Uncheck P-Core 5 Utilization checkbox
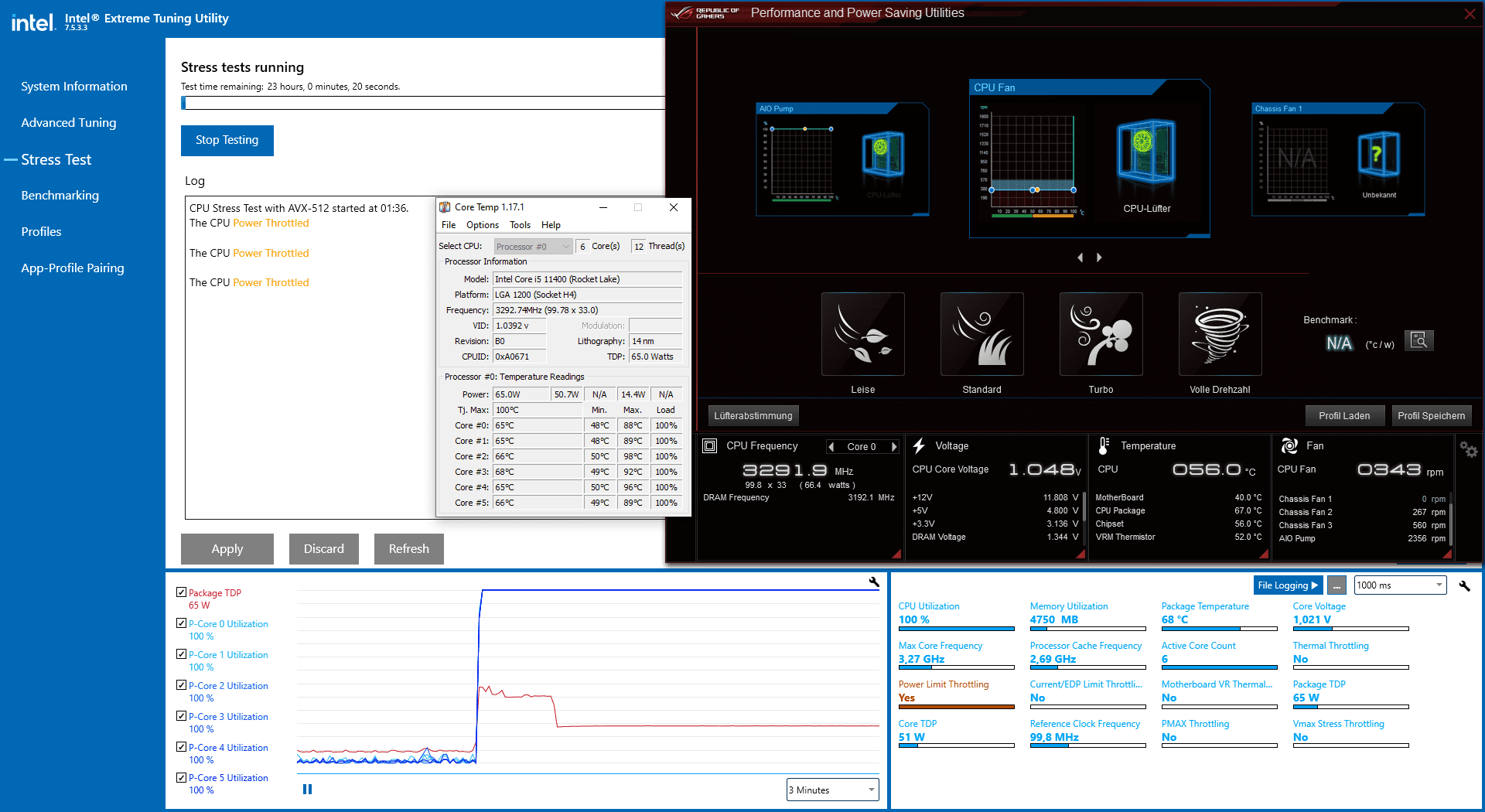 (181, 777)
